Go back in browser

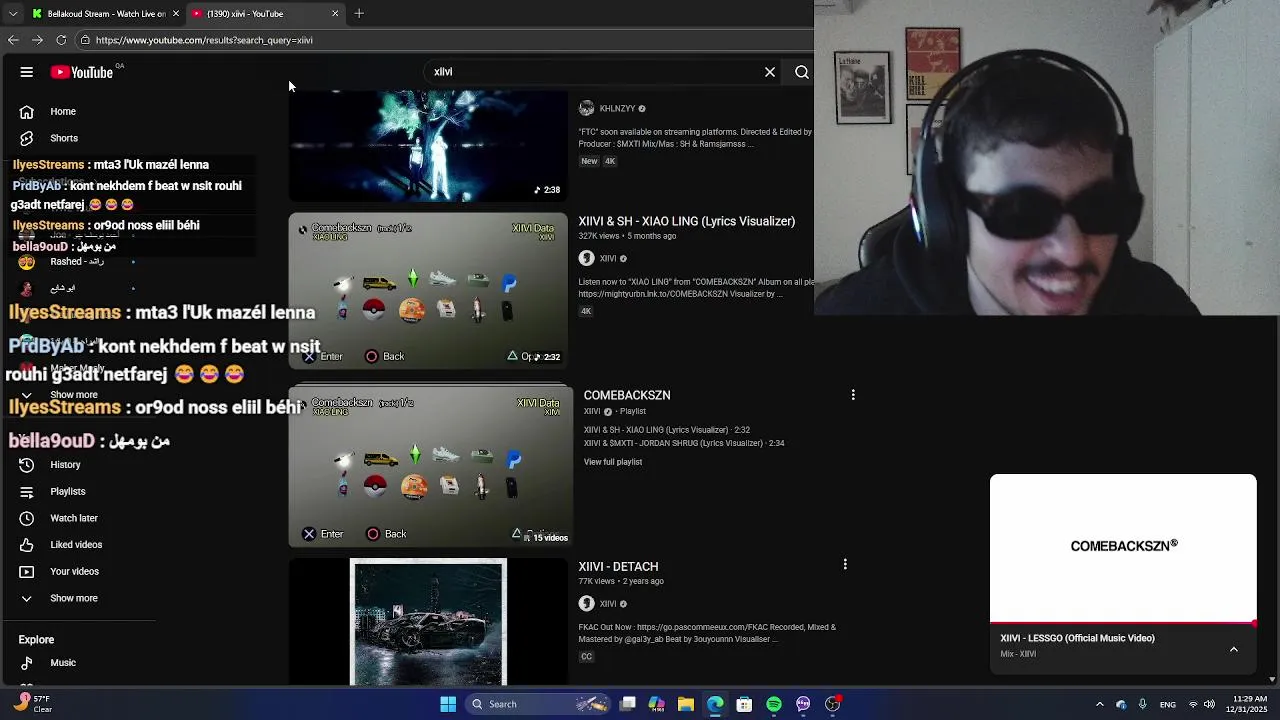[x=13, y=40]
